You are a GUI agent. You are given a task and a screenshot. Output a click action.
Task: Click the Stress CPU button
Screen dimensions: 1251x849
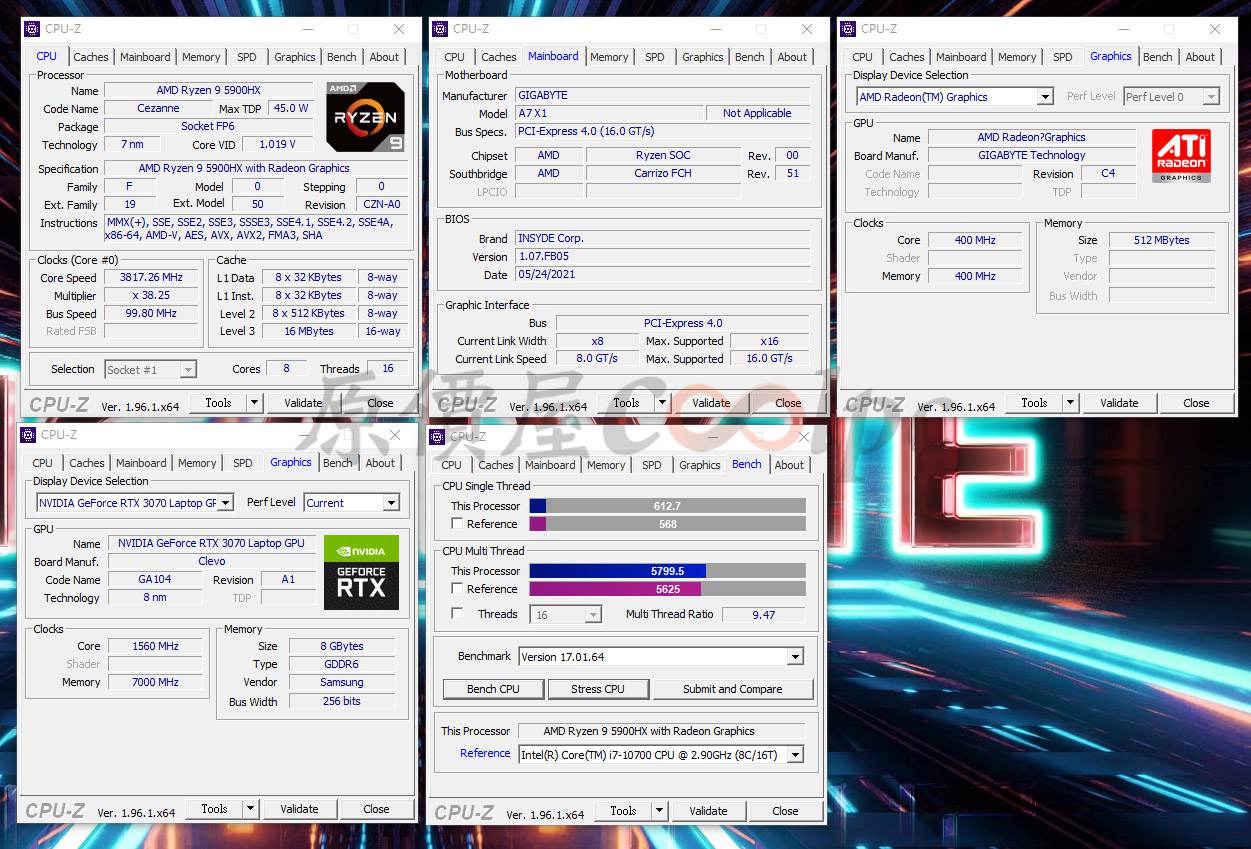coord(598,689)
